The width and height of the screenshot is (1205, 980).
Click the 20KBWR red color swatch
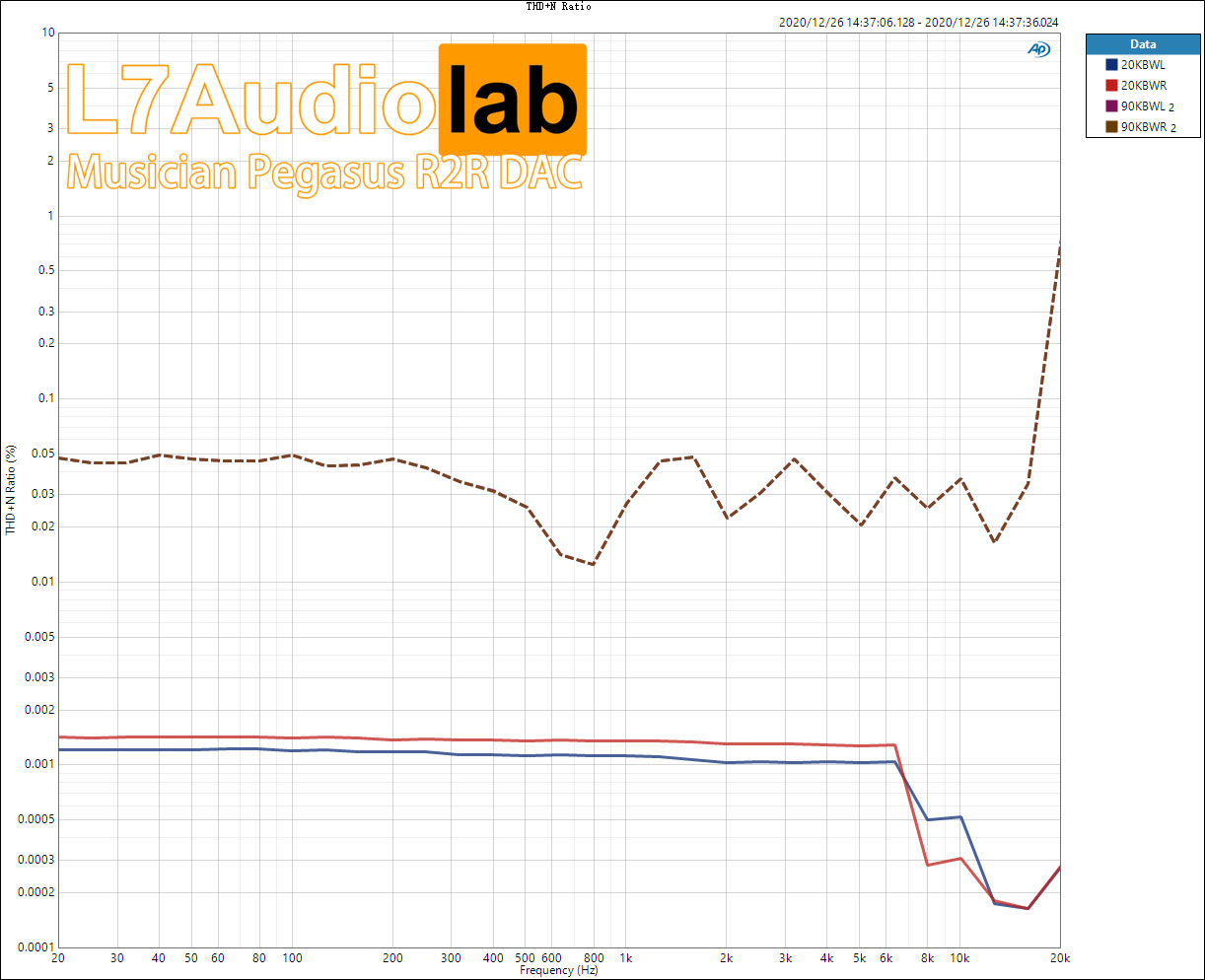click(1111, 86)
